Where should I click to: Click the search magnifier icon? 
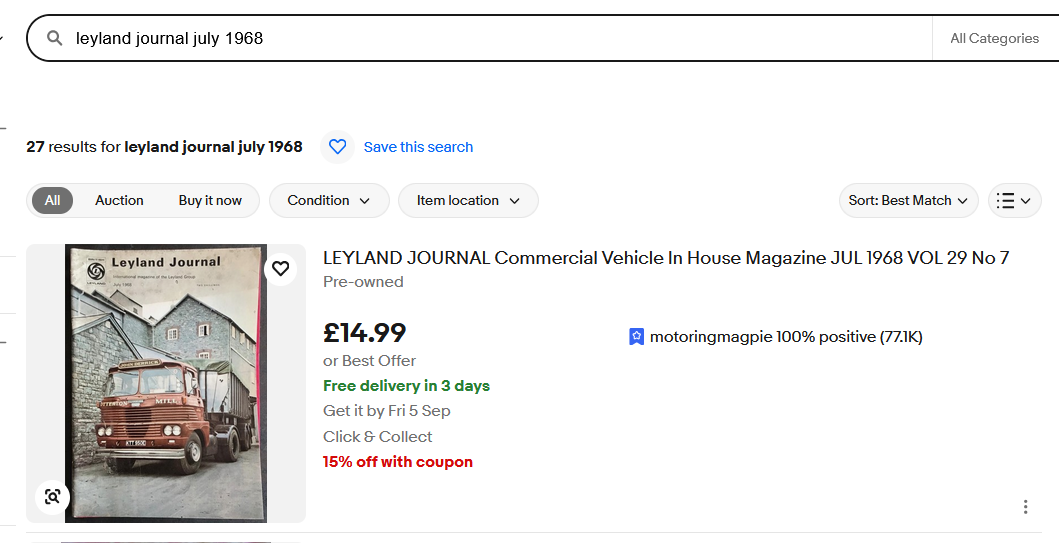coord(55,39)
